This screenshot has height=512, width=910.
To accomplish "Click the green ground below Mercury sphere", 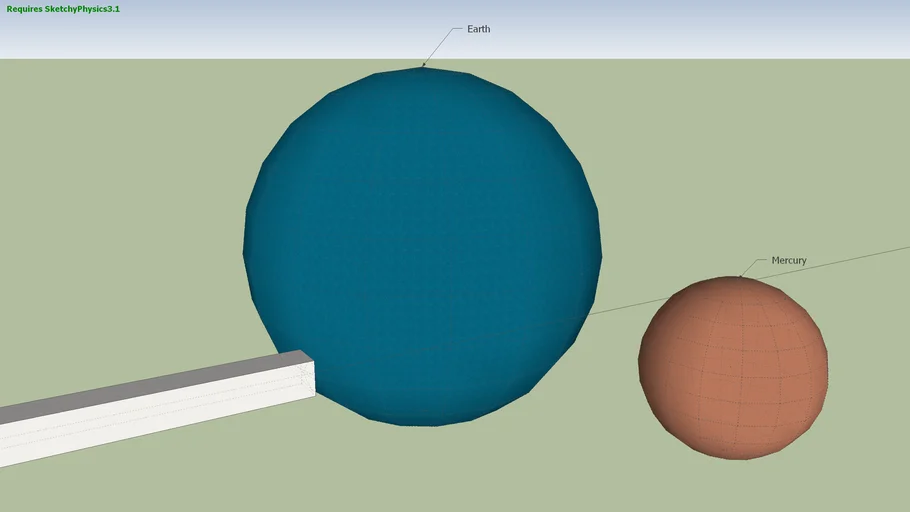I will click(733, 485).
